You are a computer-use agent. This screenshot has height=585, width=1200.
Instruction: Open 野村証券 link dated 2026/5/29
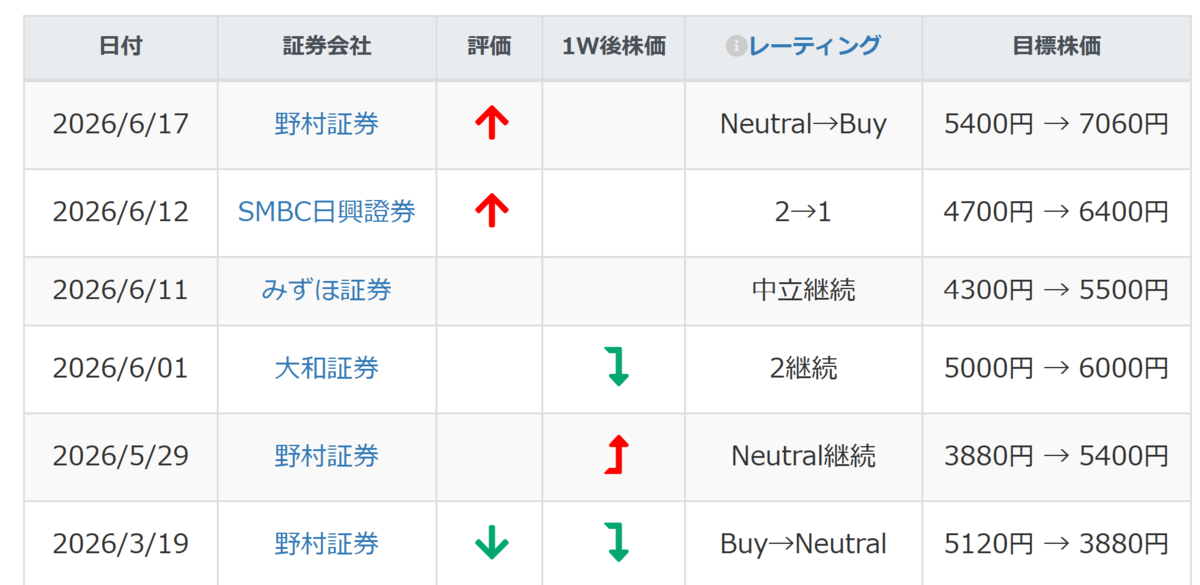pyautogui.click(x=327, y=456)
